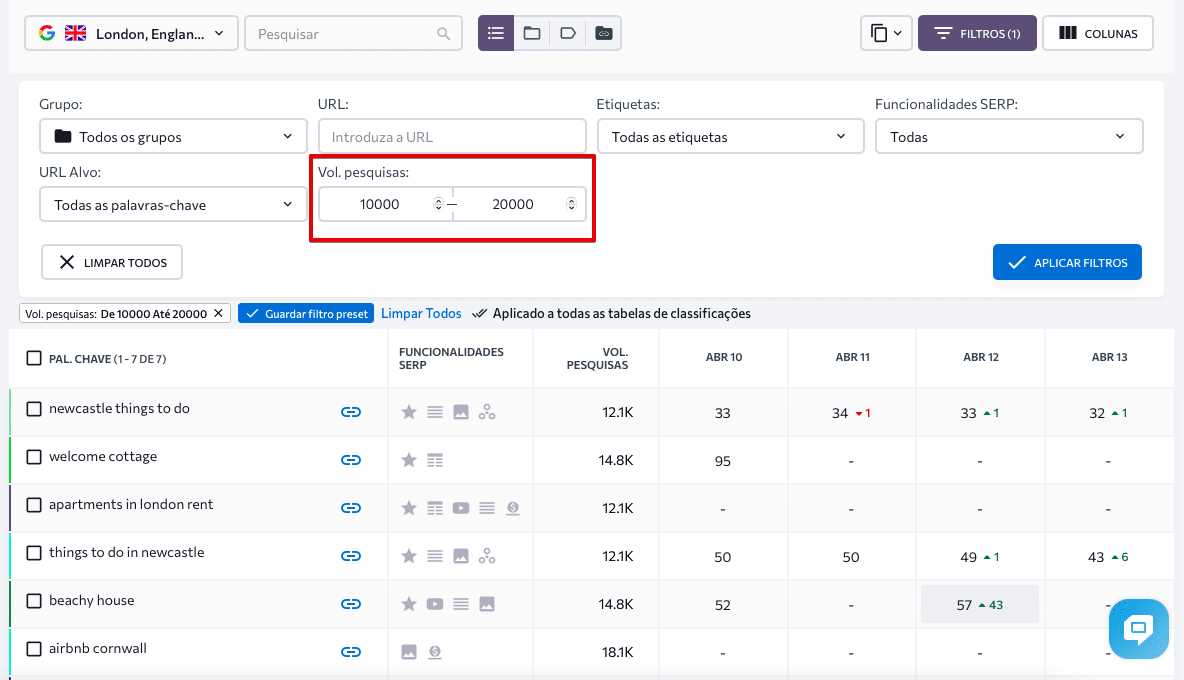Focus the Introduza a URL field
The image size is (1184, 680).
click(452, 137)
